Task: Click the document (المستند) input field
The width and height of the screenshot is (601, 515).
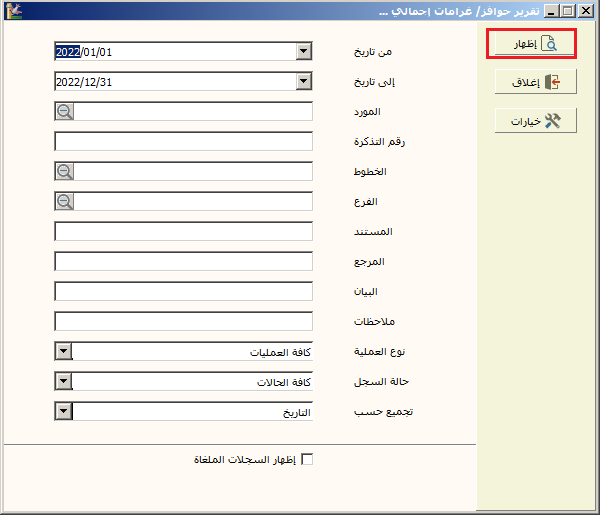Action: (x=184, y=232)
